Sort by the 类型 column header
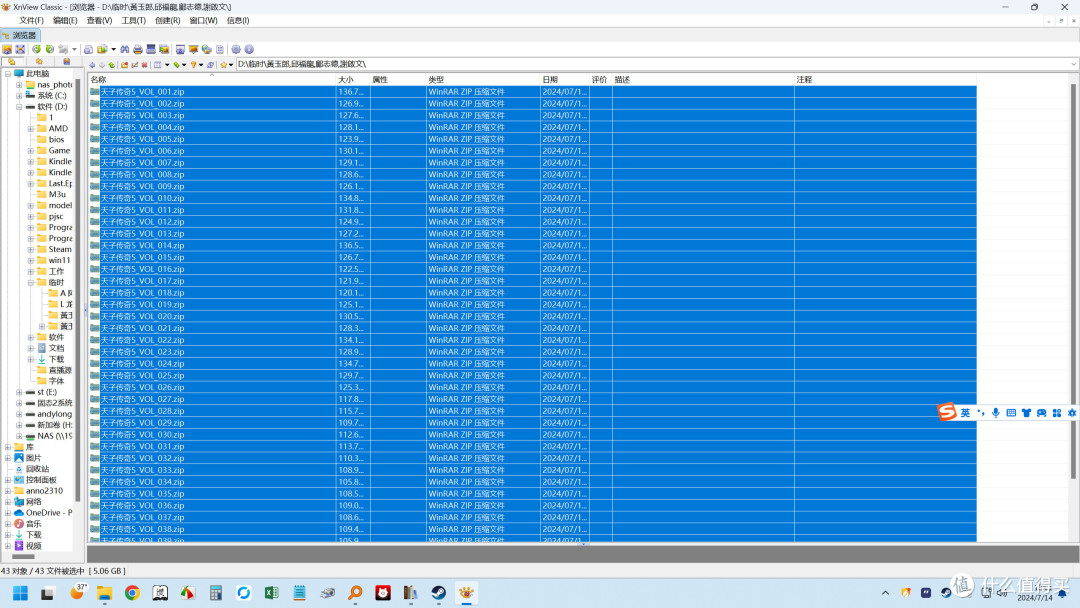The image size is (1080, 608). (x=482, y=80)
